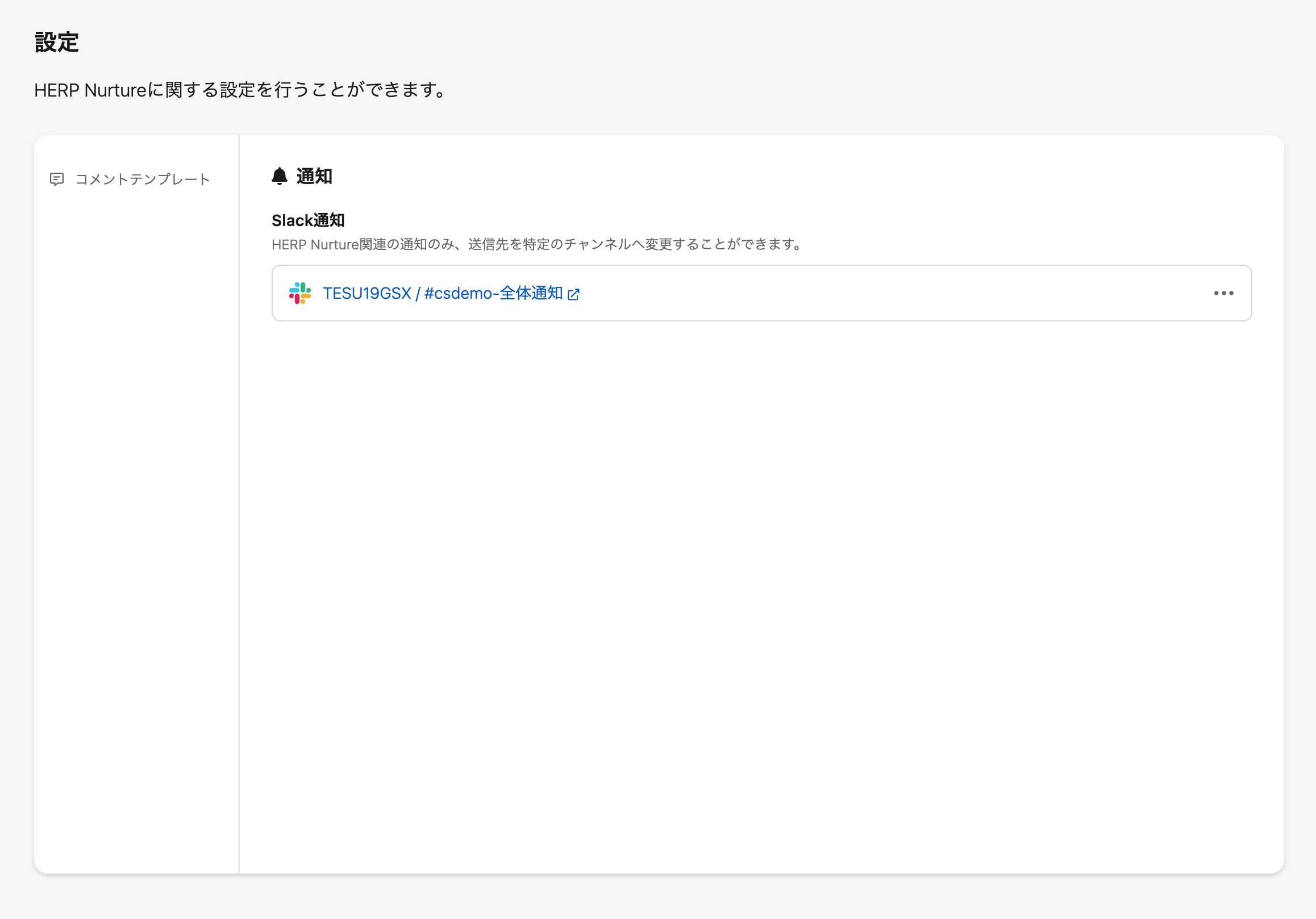The image size is (1316, 919).
Task: Open the コメントテンプレート sidebar item
Action: coord(142,179)
